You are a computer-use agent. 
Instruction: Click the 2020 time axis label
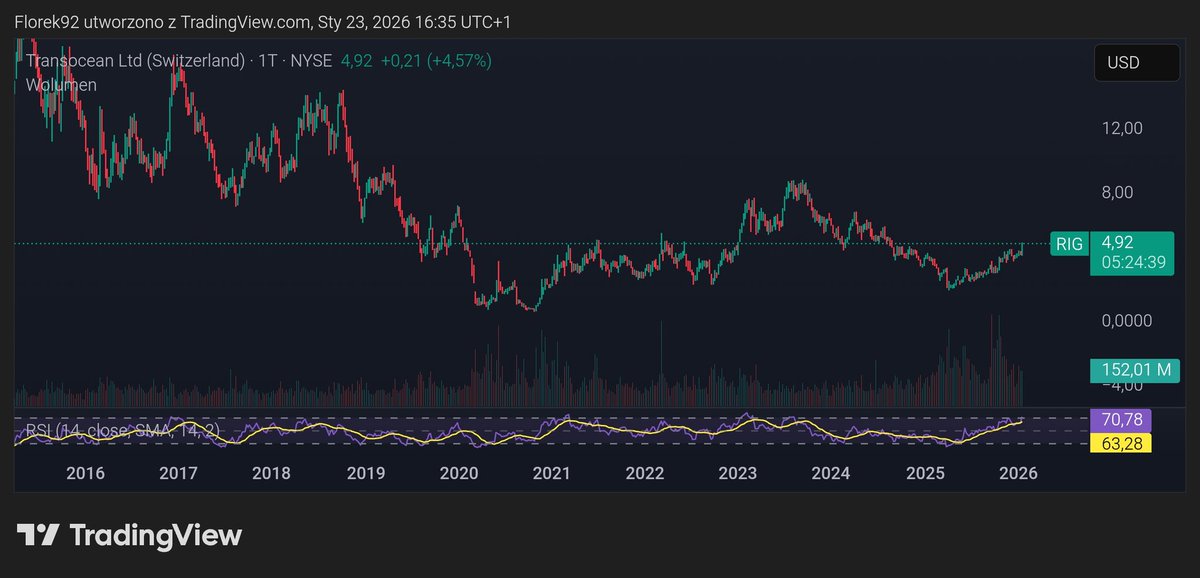[x=459, y=473]
